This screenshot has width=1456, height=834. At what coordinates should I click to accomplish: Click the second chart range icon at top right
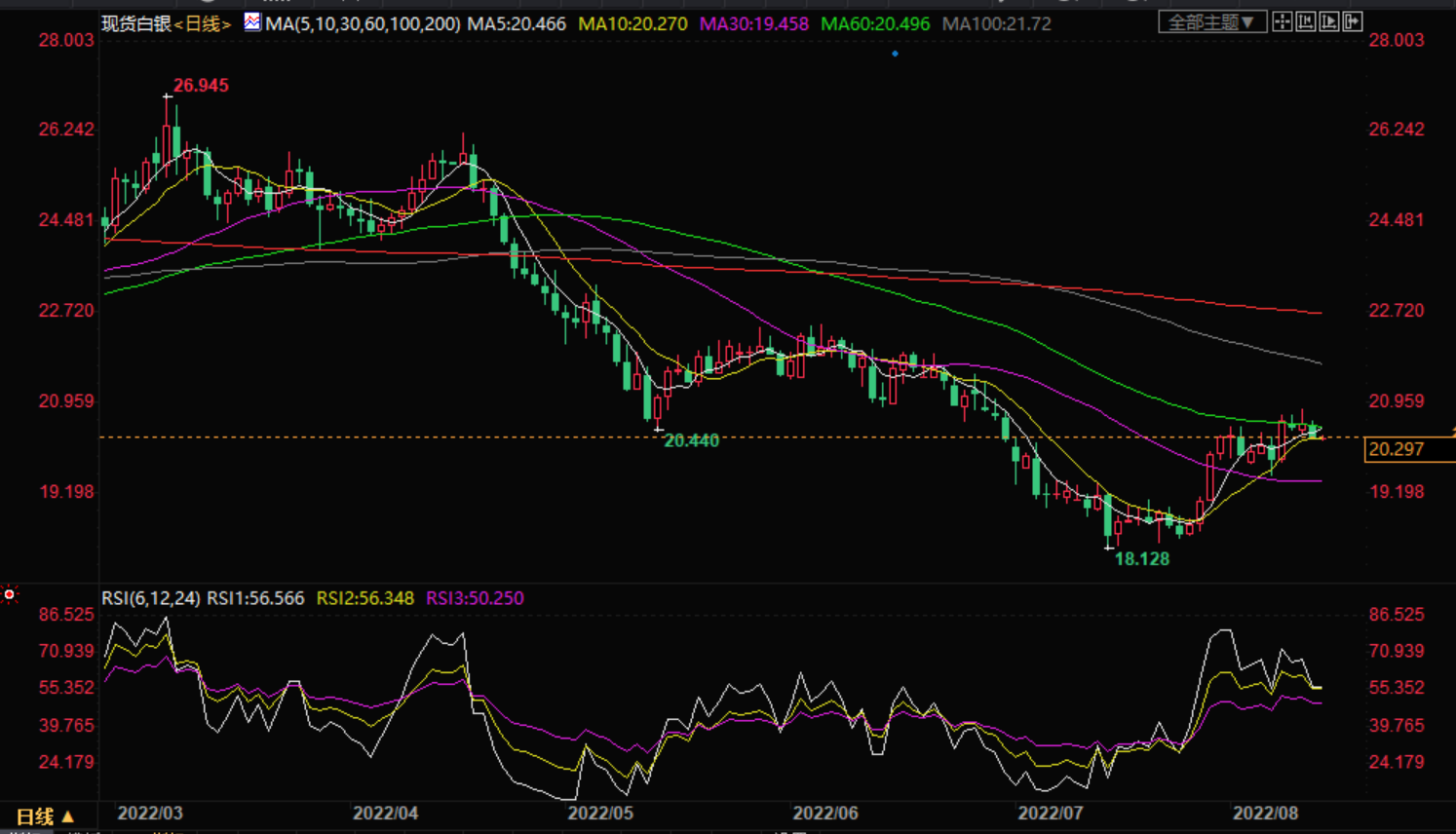[x=1306, y=21]
